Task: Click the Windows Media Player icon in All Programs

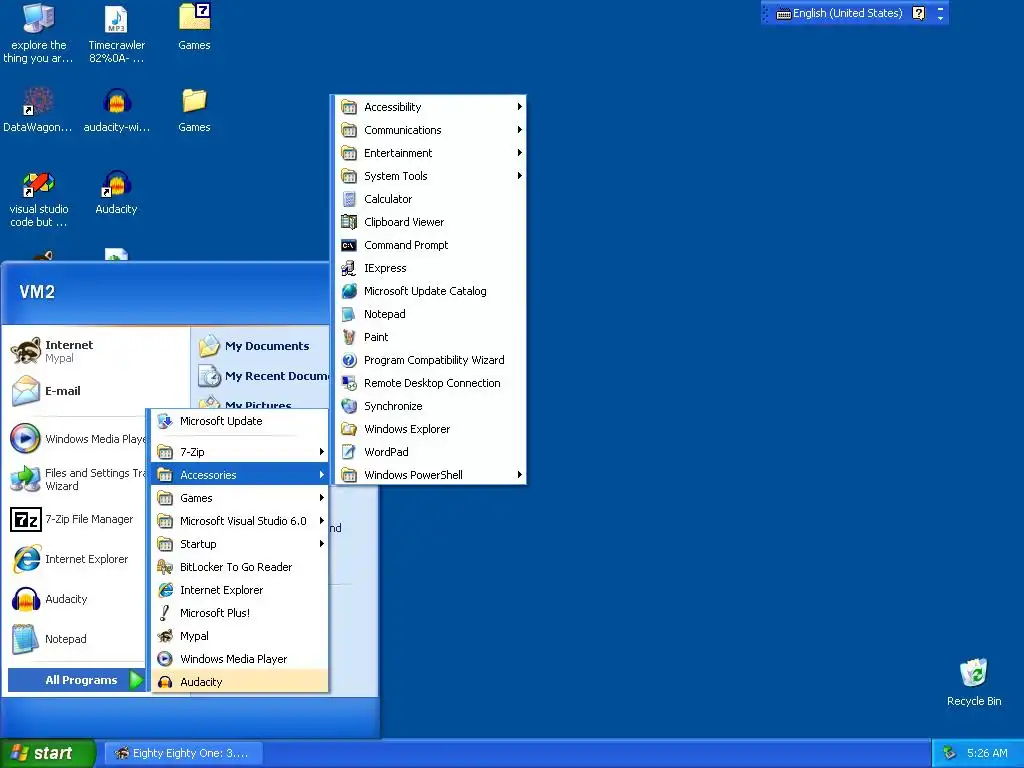Action: coord(165,659)
